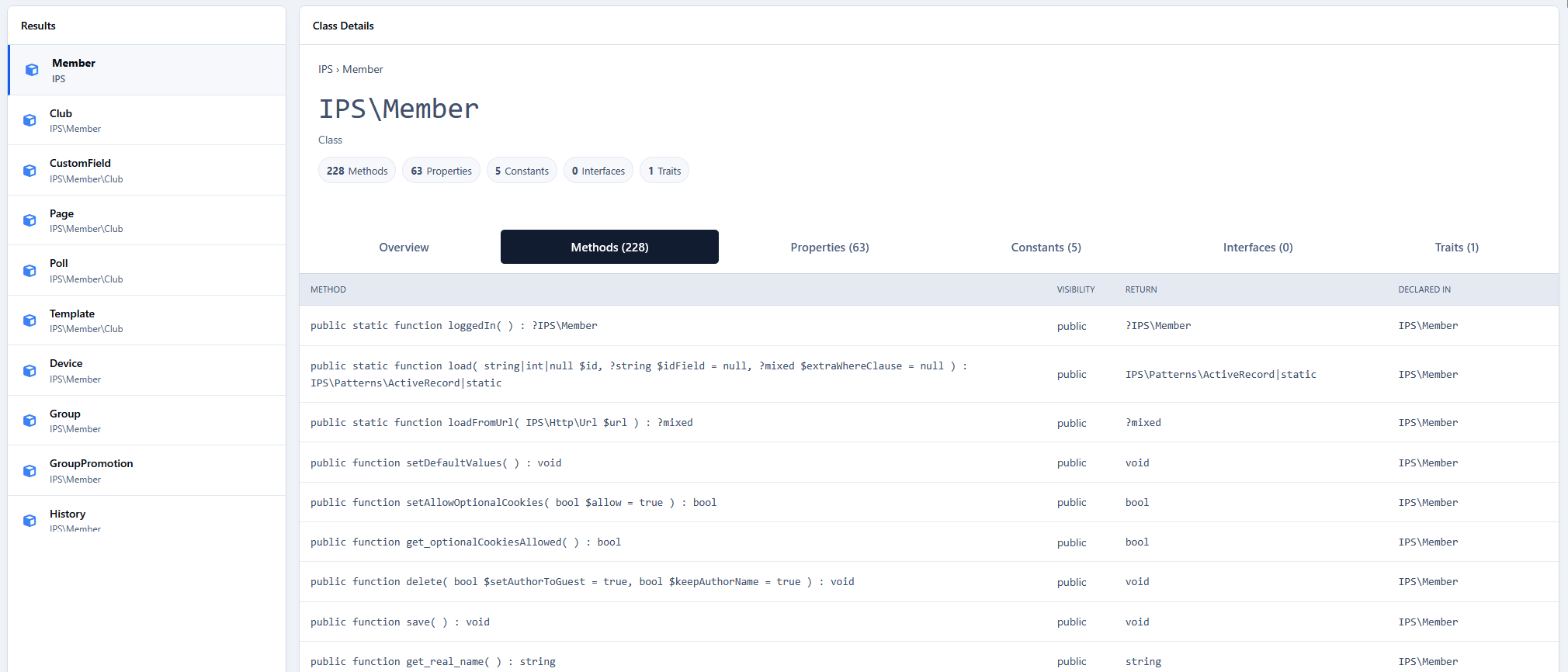Click the 63 Properties badge
The image size is (1568, 672).
441,171
